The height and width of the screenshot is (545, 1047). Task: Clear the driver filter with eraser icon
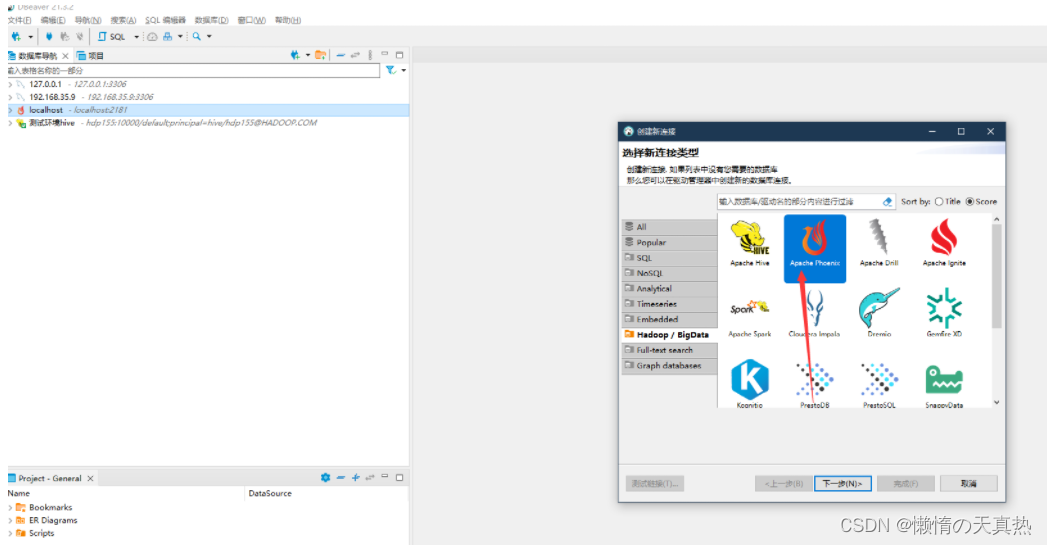pos(887,202)
